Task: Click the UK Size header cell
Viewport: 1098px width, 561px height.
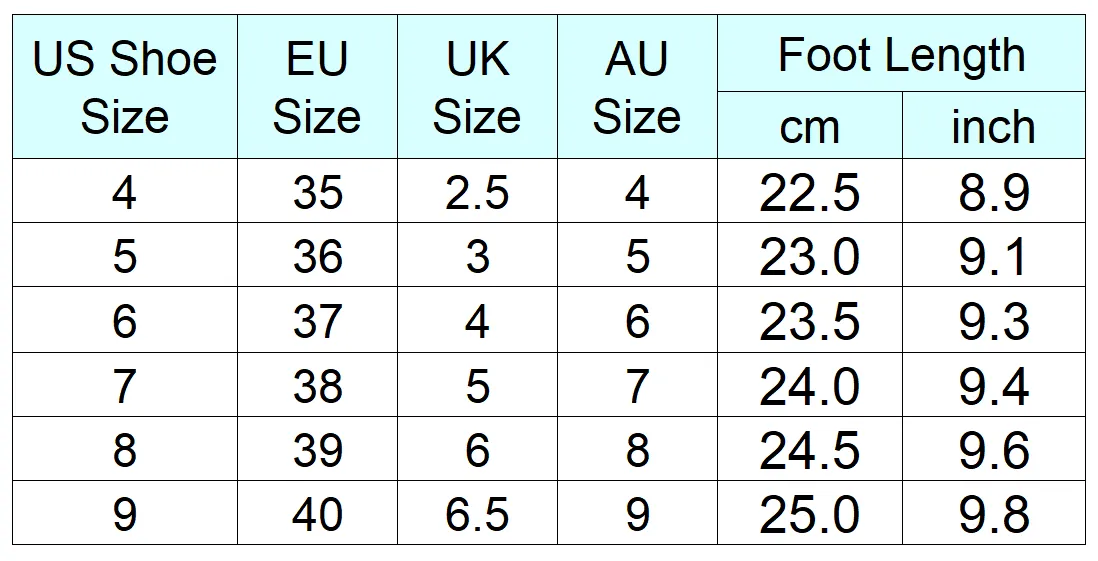Action: tap(477, 87)
